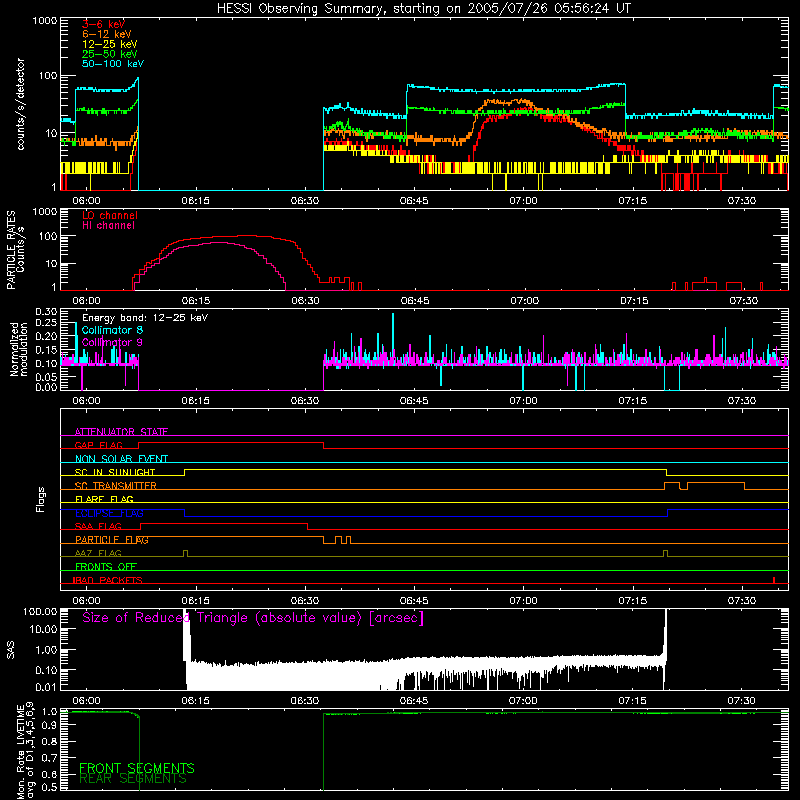Click the 'PARTICLE RATES Counts/s' axis label
This screenshot has height=800, width=800.
coord(15,249)
